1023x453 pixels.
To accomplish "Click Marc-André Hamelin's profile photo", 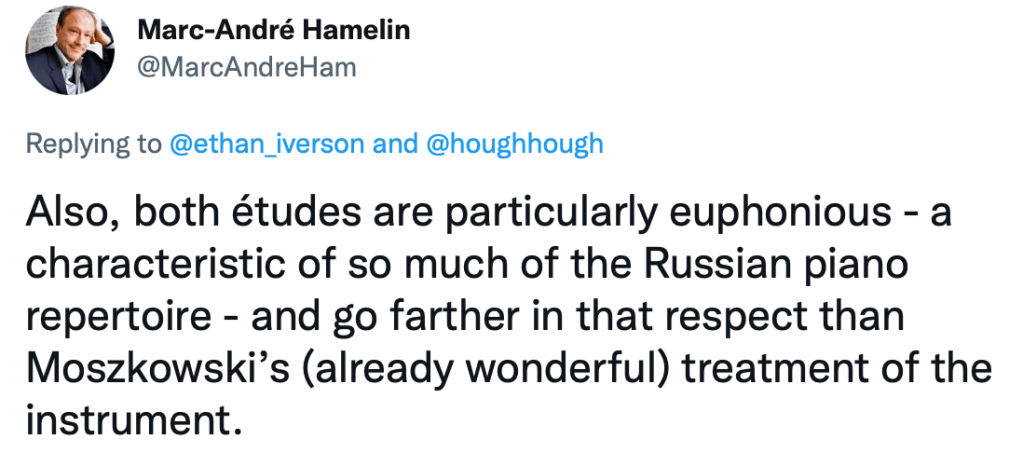I will 67,48.
